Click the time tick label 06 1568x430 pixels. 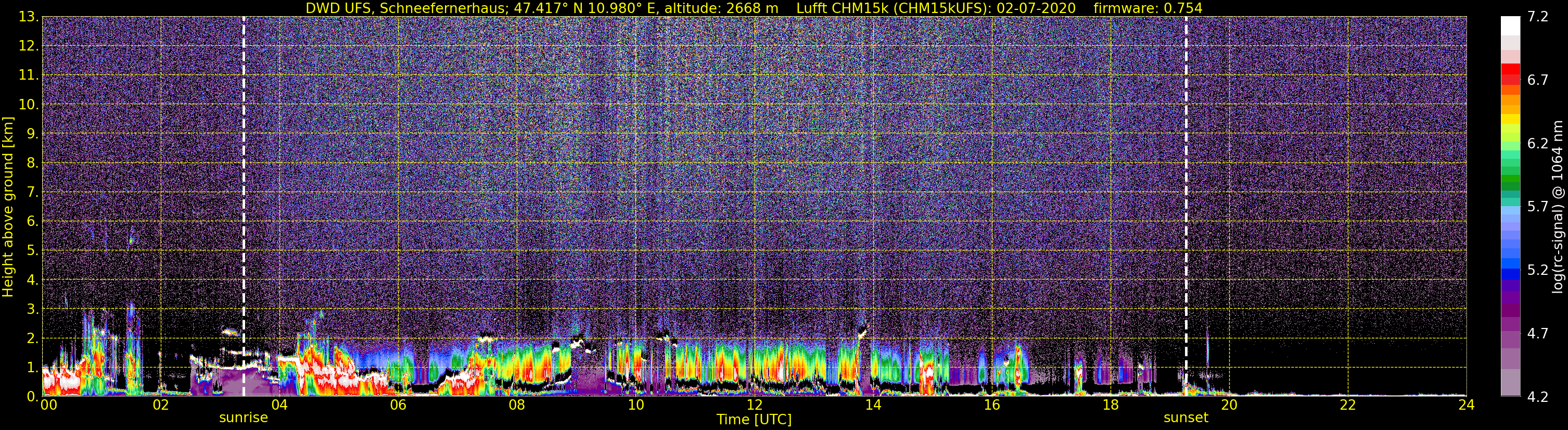[x=398, y=404]
